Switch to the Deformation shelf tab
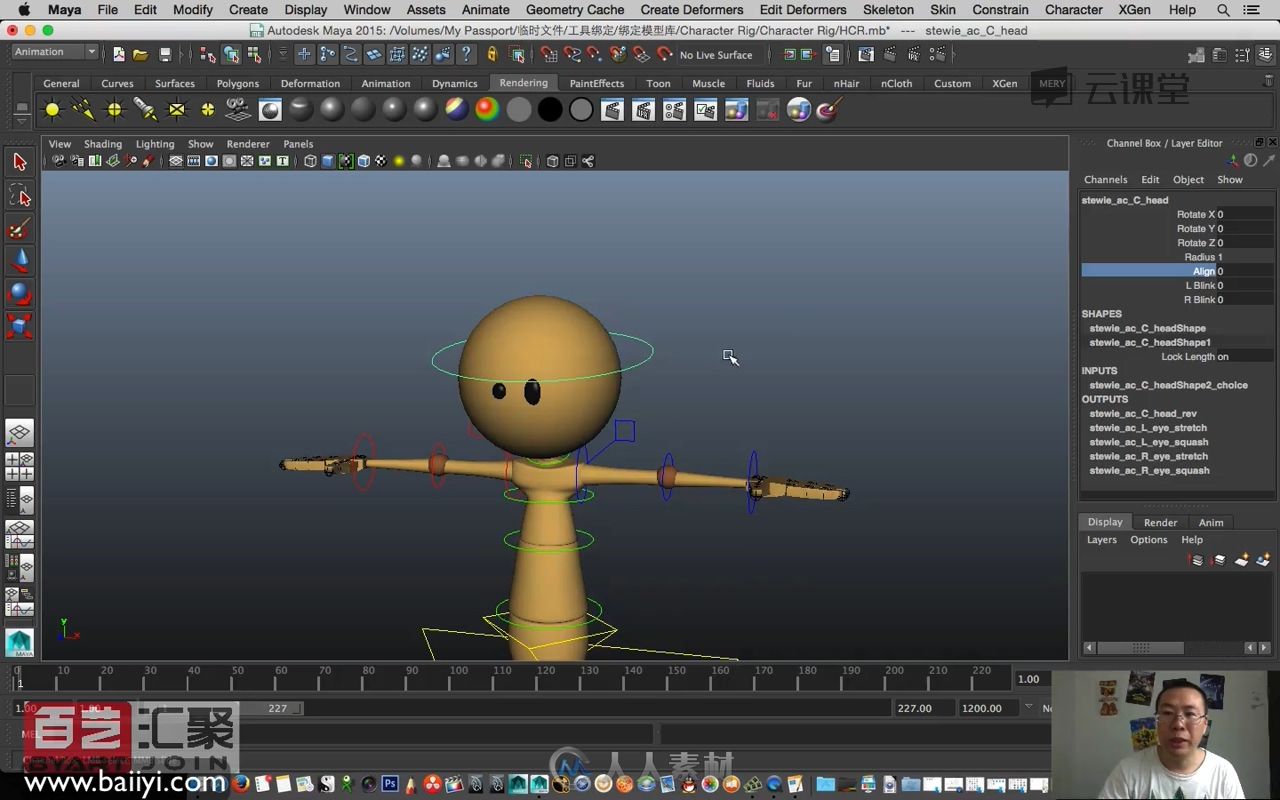The image size is (1280, 800). coord(310,84)
